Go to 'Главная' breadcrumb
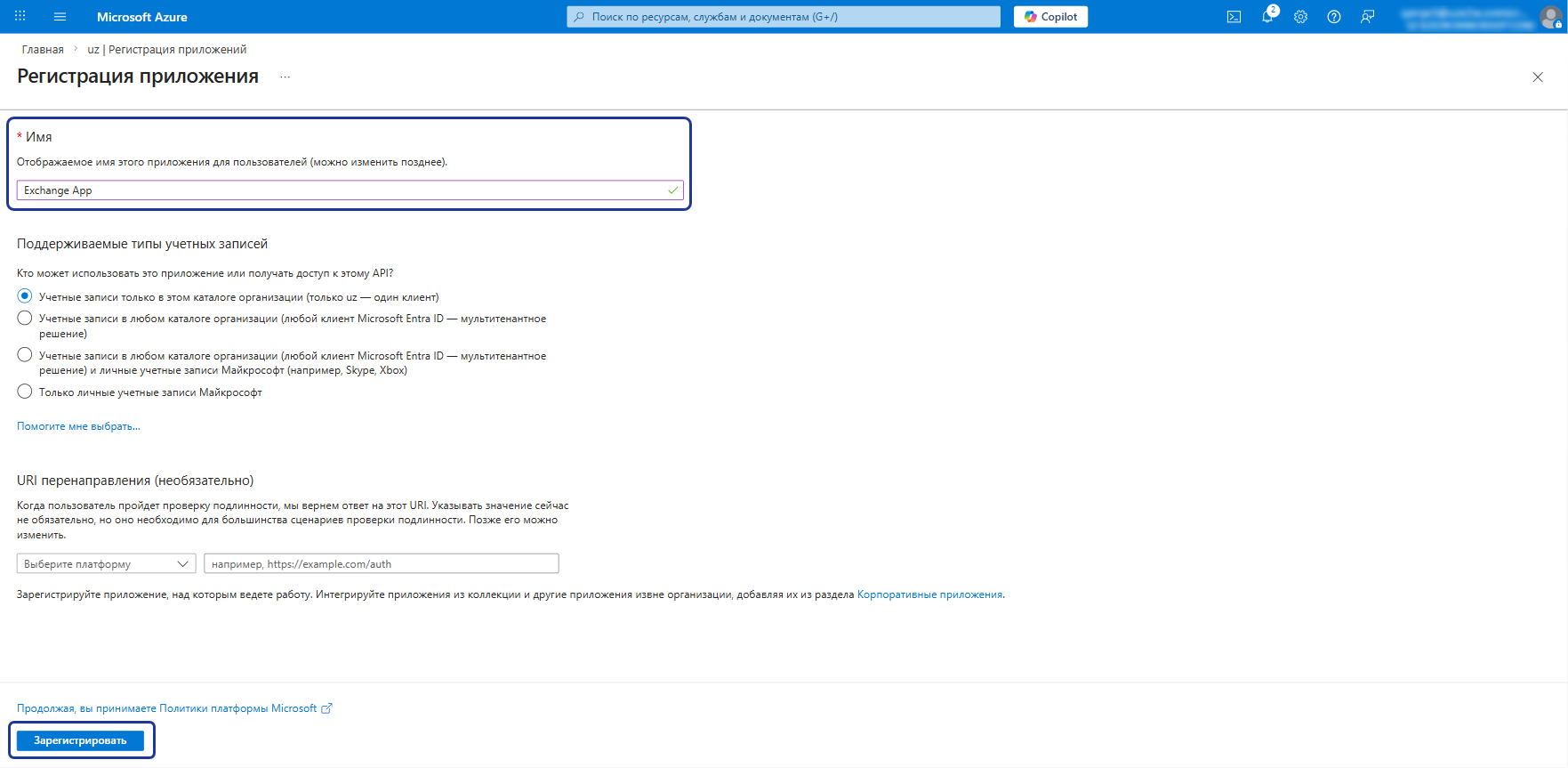The width and height of the screenshot is (1568, 768). point(43,49)
